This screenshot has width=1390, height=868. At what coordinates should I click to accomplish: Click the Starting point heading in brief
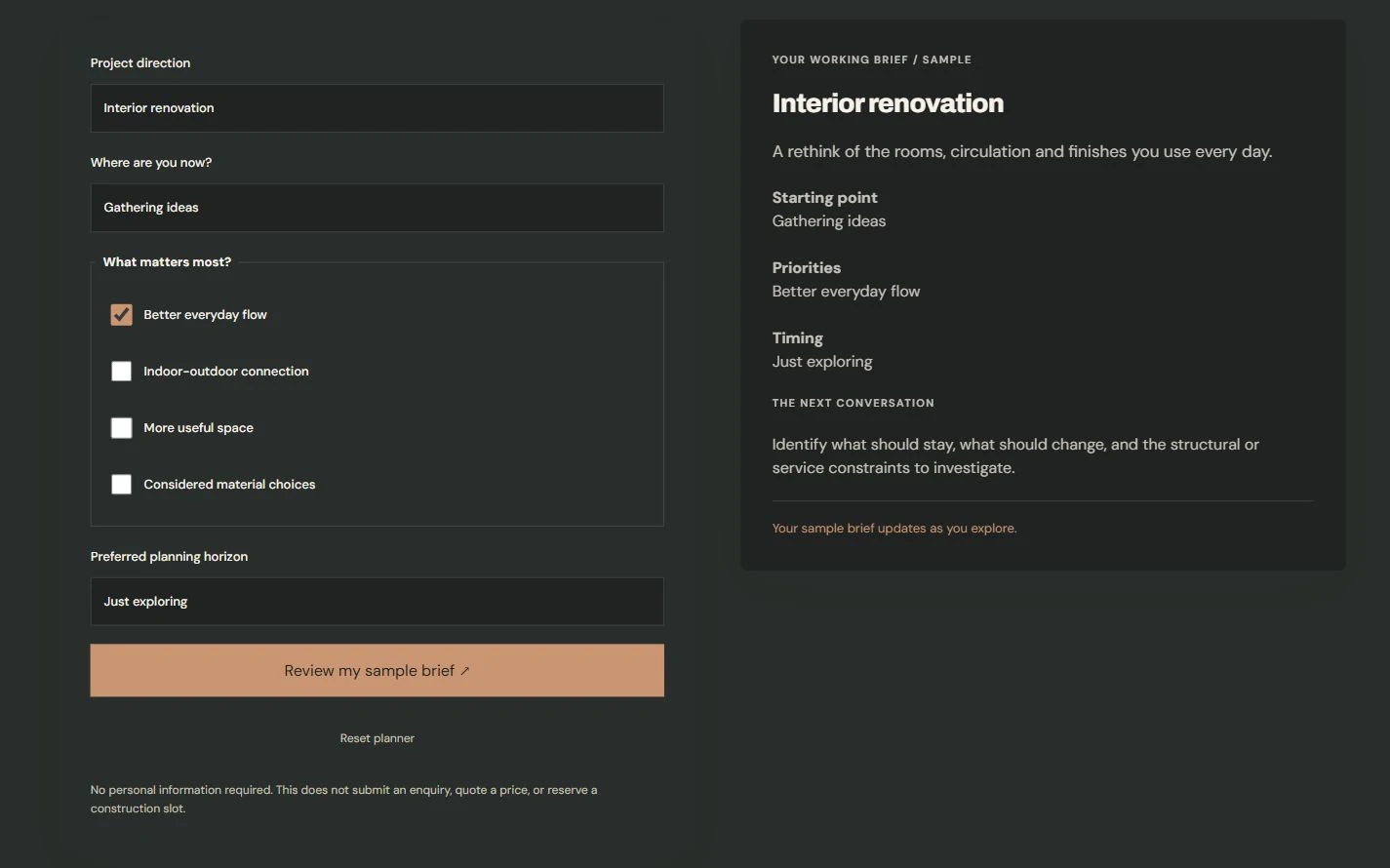pos(824,198)
